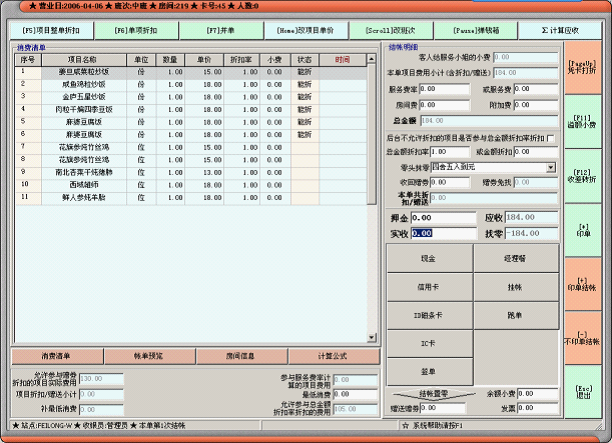
Task: Switch to the 帐单预览 tab
Action: point(149,356)
